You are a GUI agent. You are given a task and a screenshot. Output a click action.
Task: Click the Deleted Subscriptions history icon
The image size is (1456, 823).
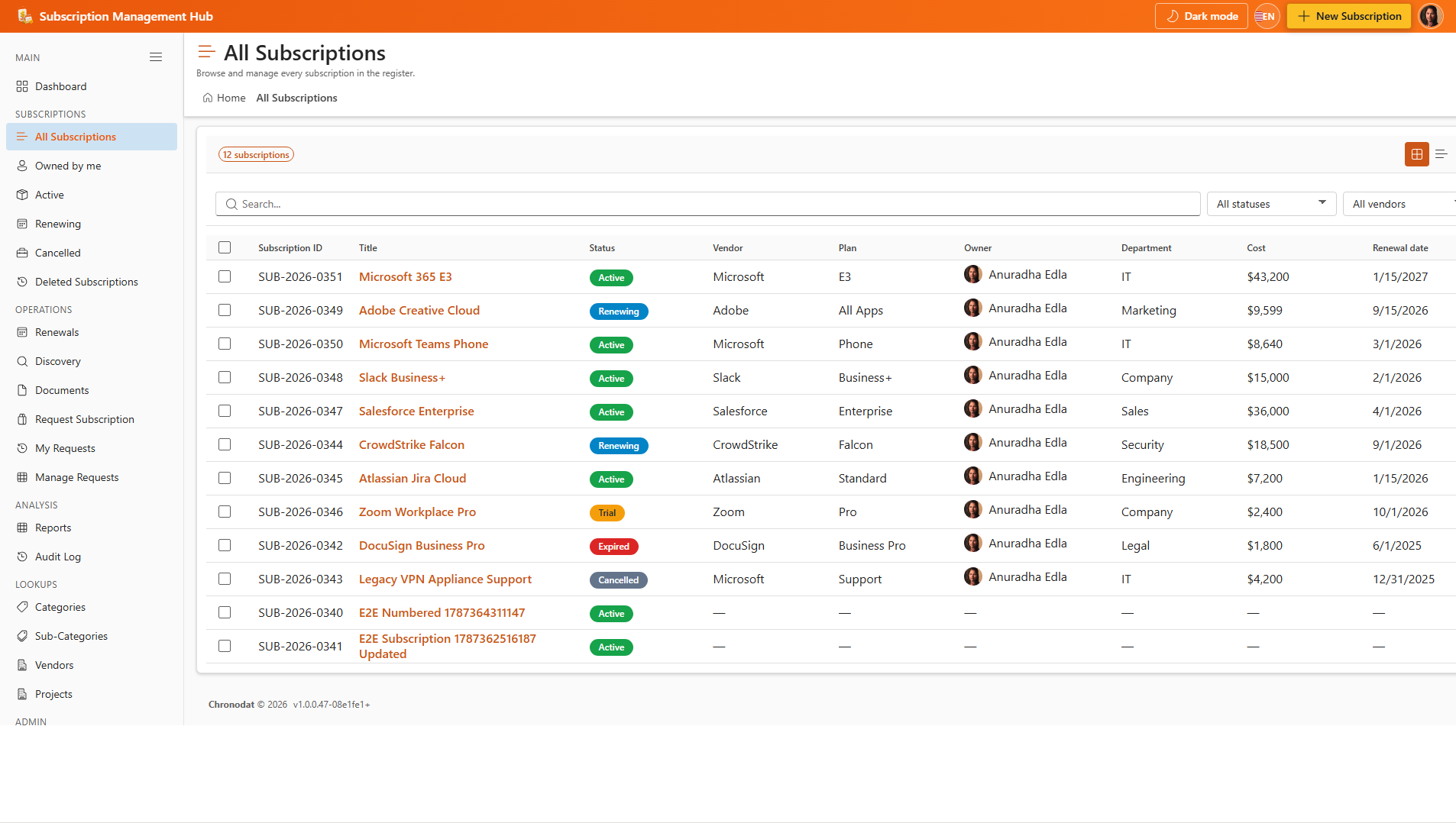(x=22, y=282)
